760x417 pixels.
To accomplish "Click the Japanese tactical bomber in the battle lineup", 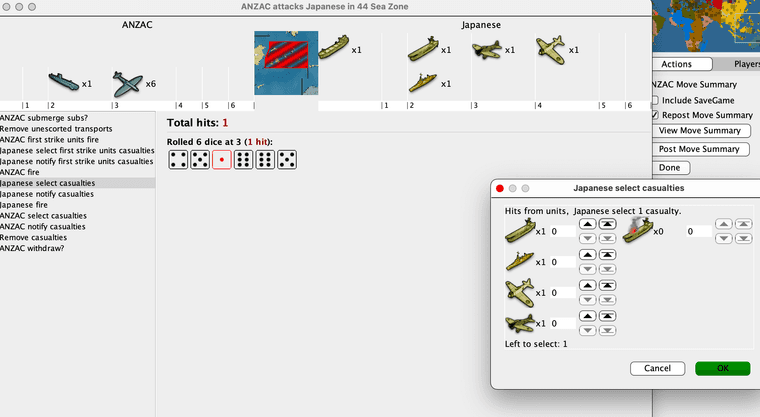I will [486, 49].
